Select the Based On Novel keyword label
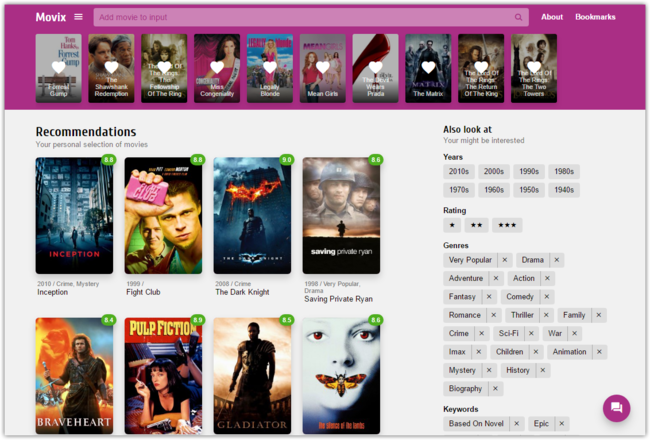The height and width of the screenshot is (440, 650). click(476, 423)
